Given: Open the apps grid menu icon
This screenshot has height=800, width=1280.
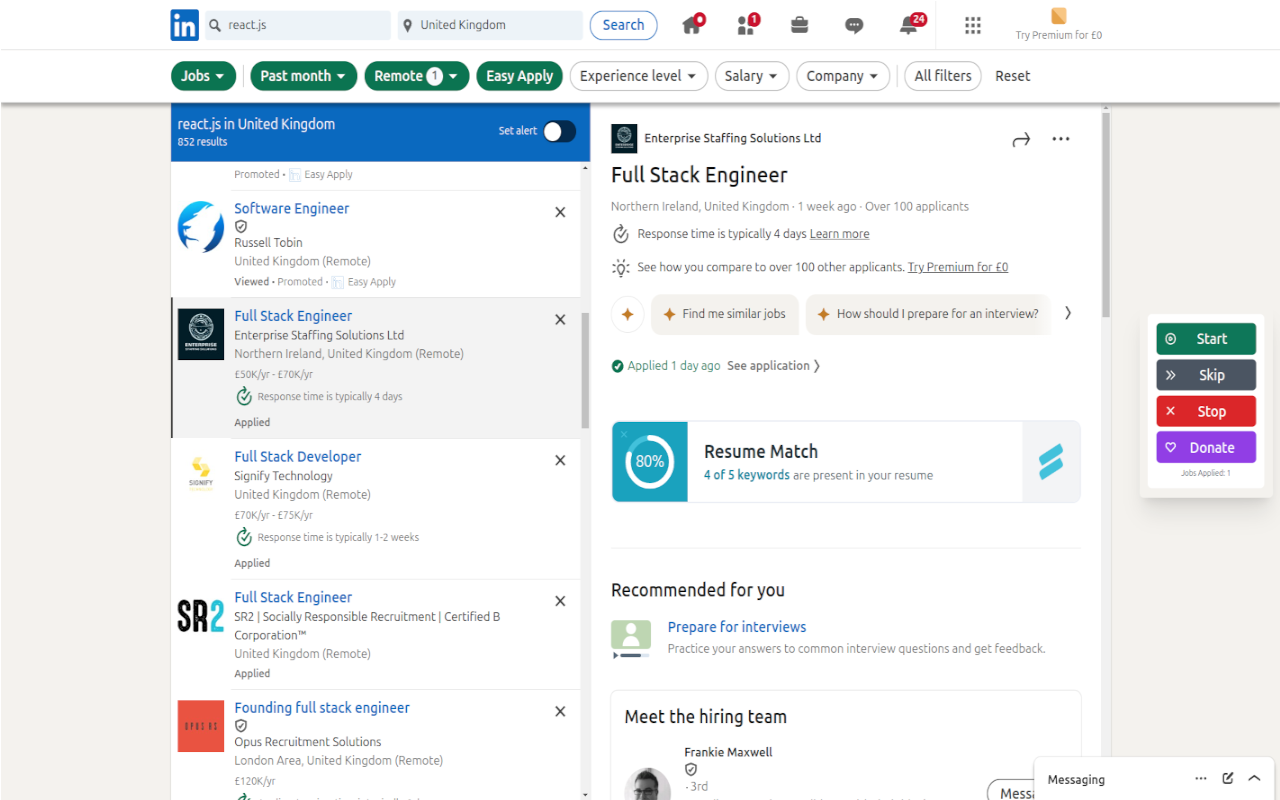Looking at the screenshot, I should (x=973, y=26).
